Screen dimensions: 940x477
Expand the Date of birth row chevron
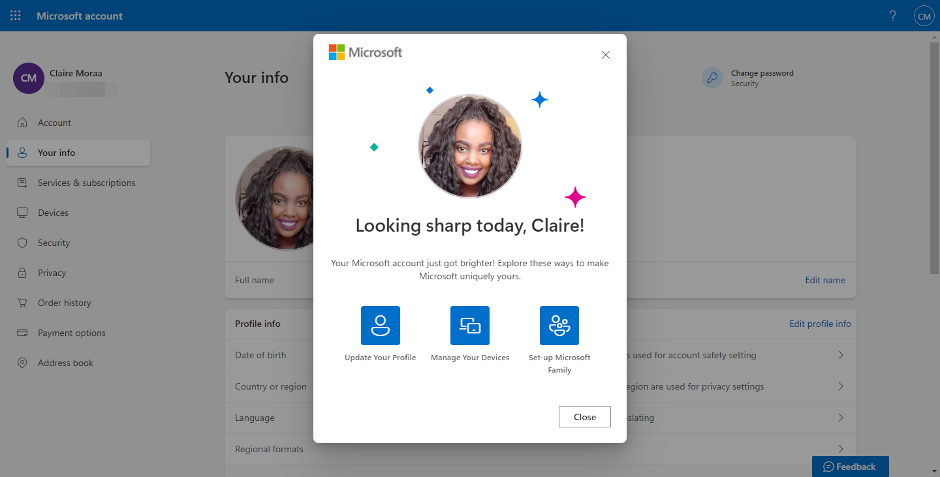pyautogui.click(x=841, y=355)
